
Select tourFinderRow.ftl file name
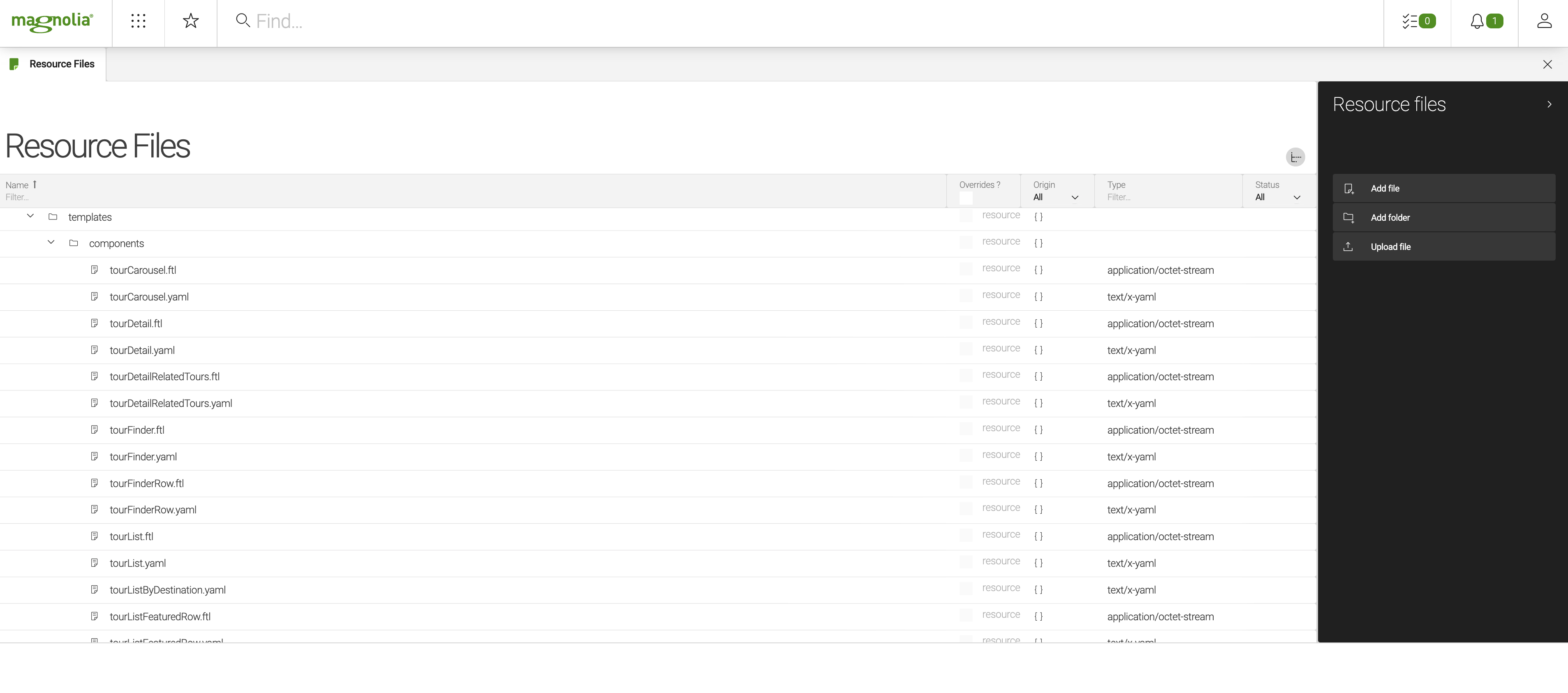147,483
